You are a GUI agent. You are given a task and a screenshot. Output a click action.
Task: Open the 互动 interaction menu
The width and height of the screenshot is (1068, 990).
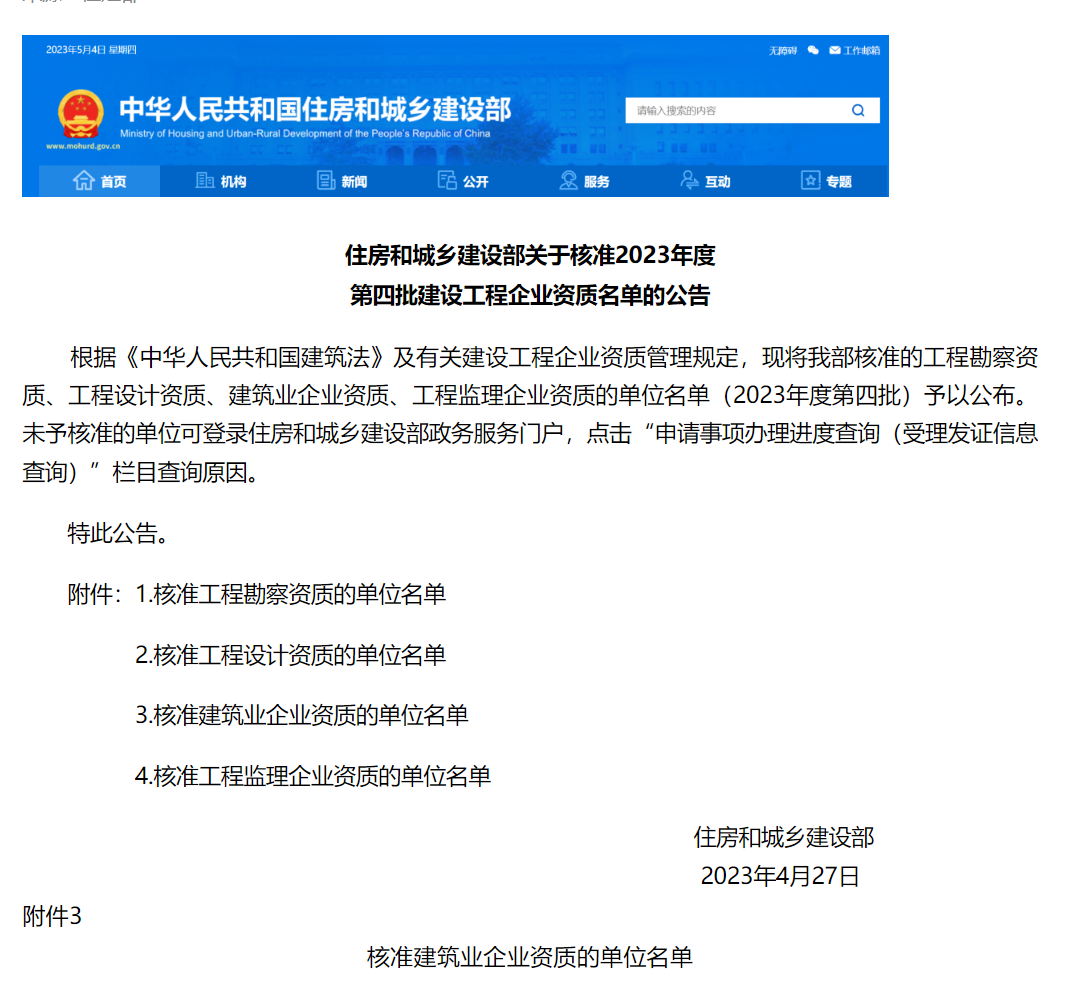click(705, 181)
